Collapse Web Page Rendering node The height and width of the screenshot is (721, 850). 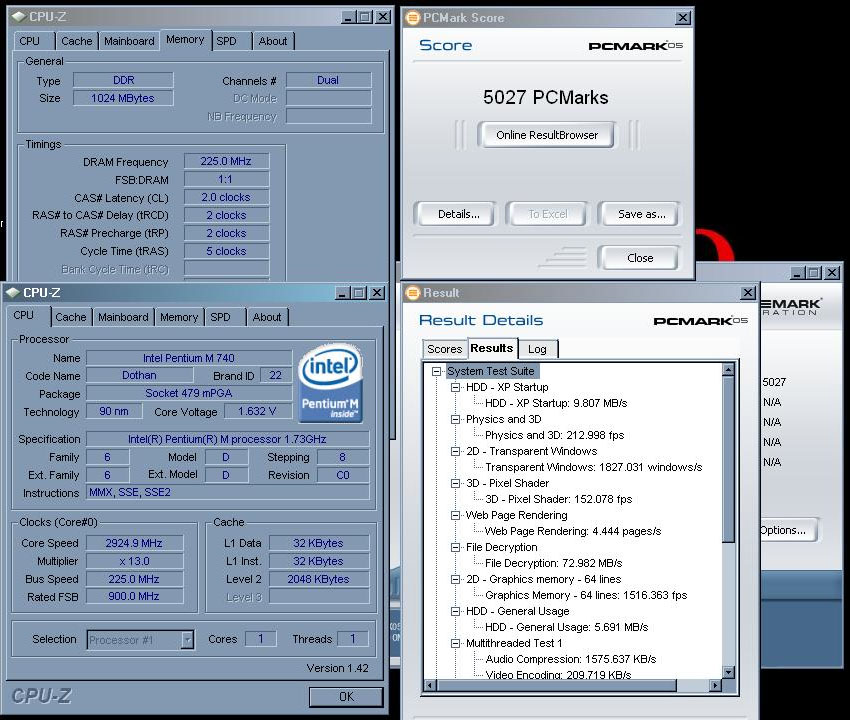coord(455,516)
